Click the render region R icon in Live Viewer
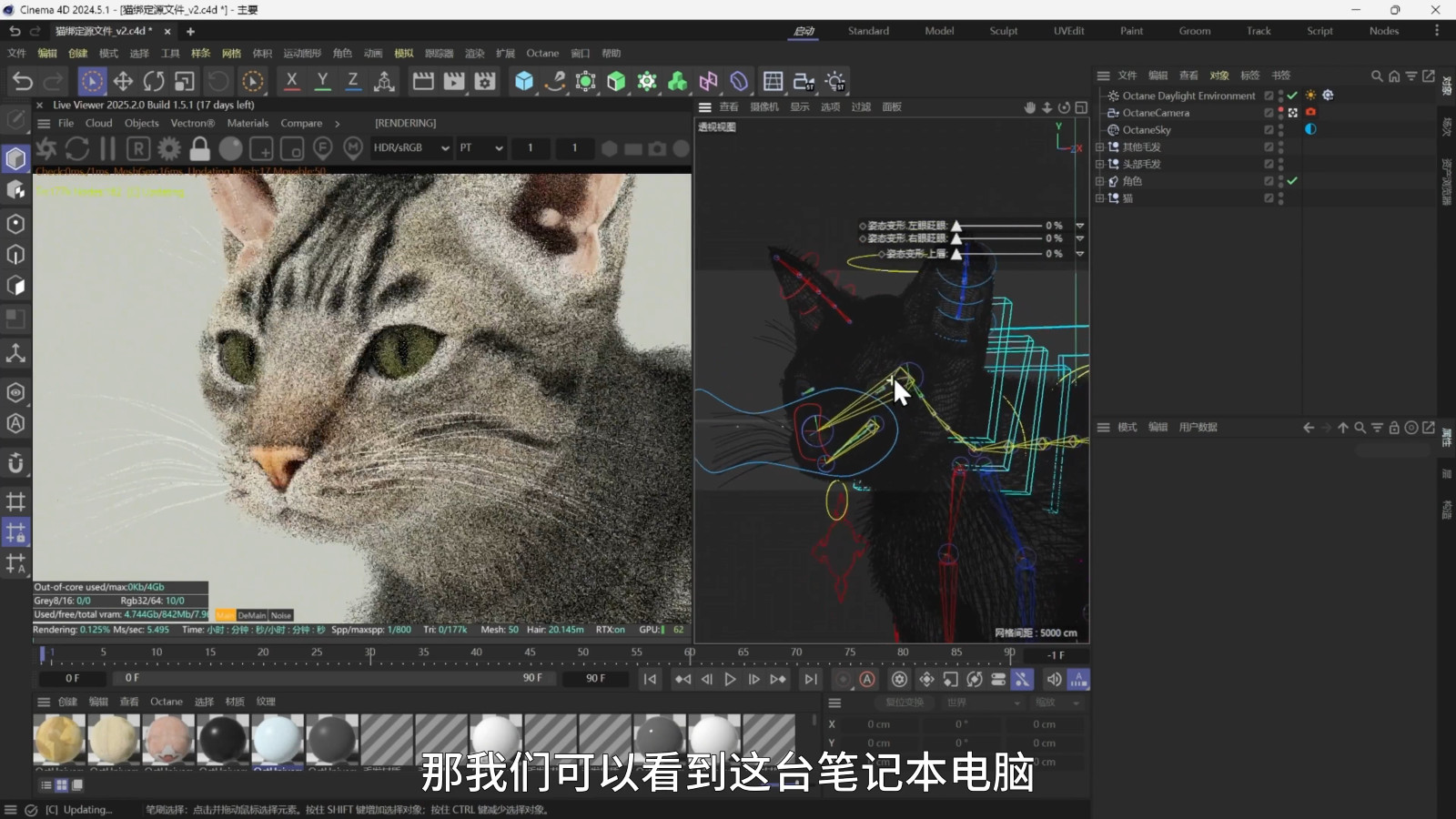 pos(138,147)
